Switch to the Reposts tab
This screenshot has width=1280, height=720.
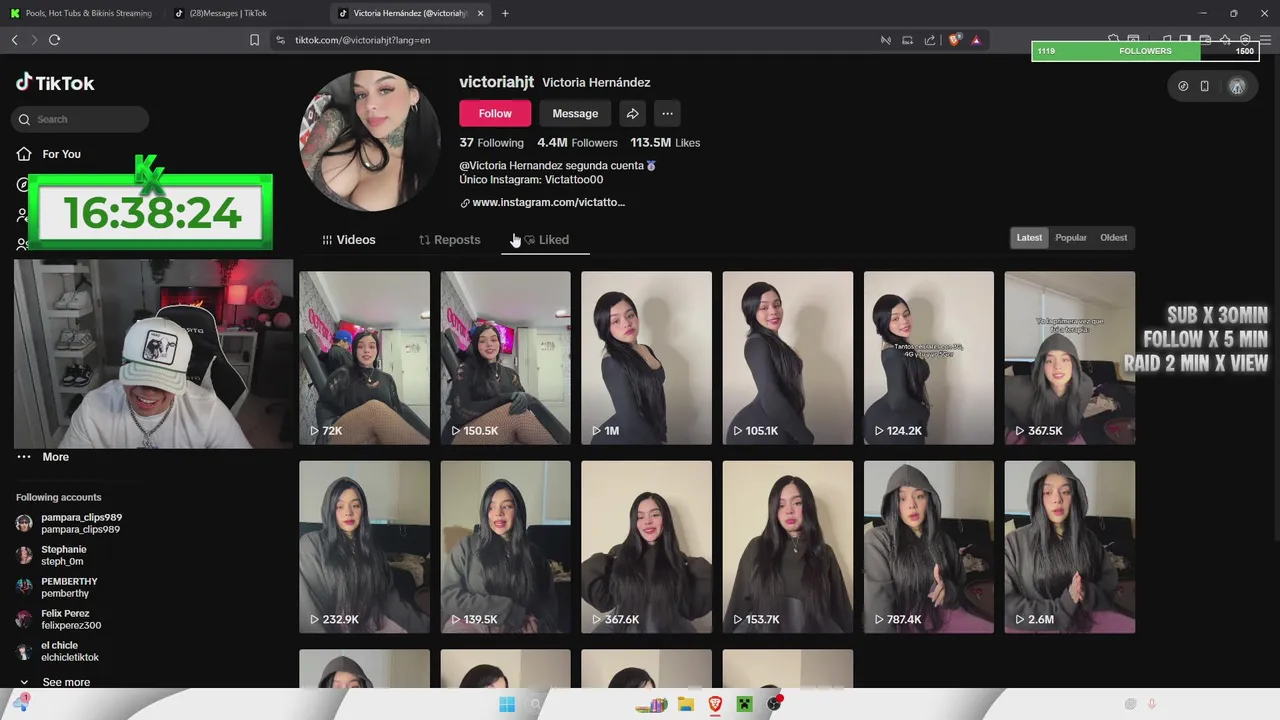449,240
